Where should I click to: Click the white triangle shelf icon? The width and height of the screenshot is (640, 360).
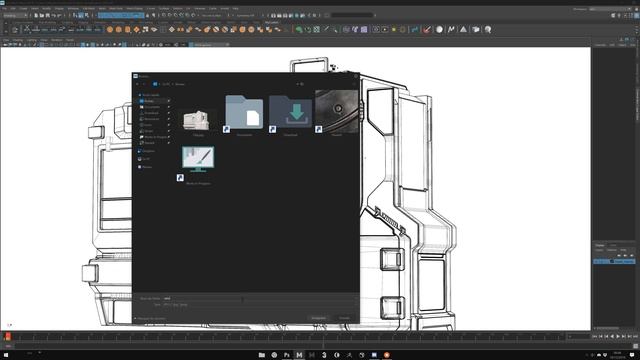coord(463,29)
